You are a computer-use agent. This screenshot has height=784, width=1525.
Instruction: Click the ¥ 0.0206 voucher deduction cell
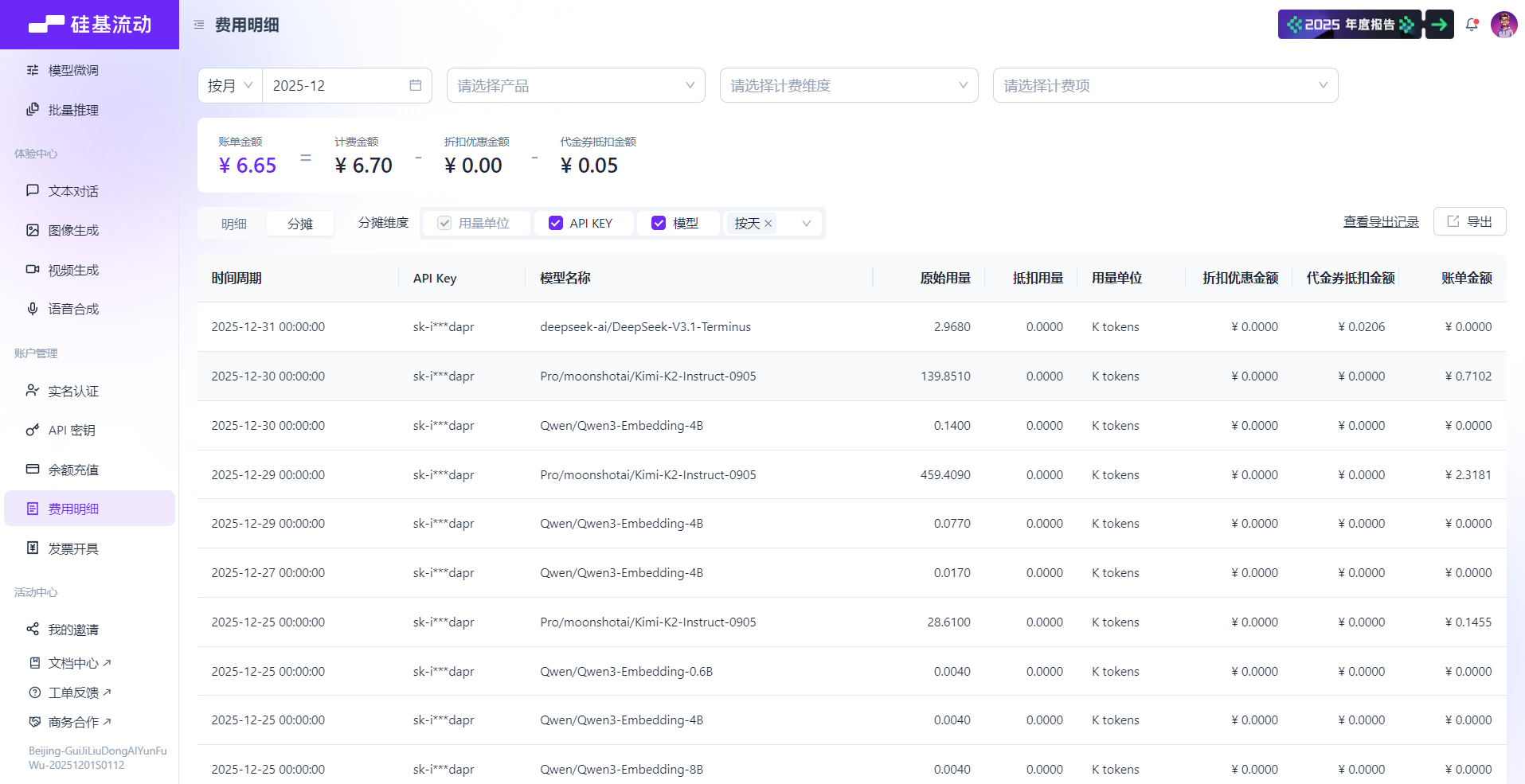point(1361,326)
